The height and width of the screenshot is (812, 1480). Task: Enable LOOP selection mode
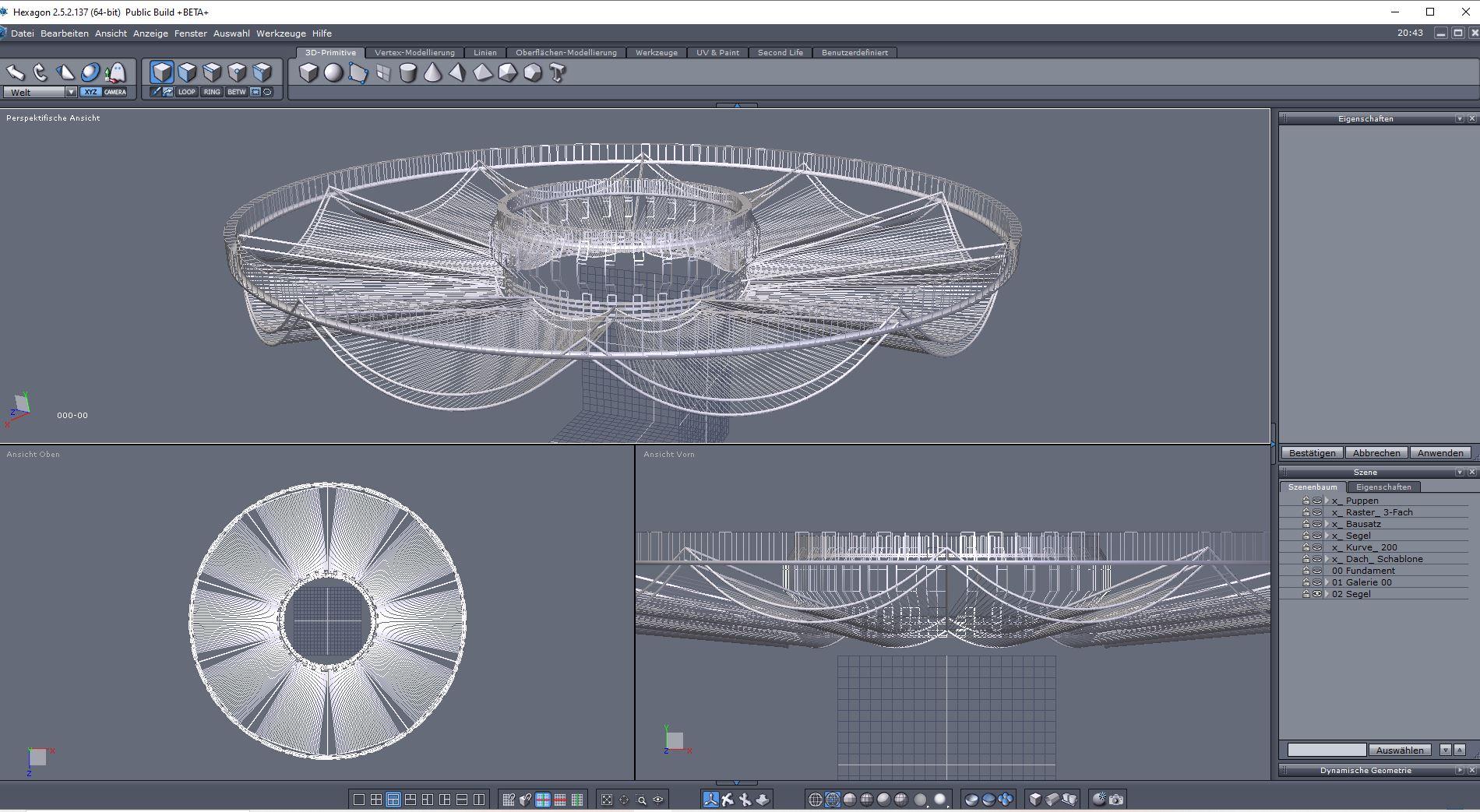pos(187,92)
